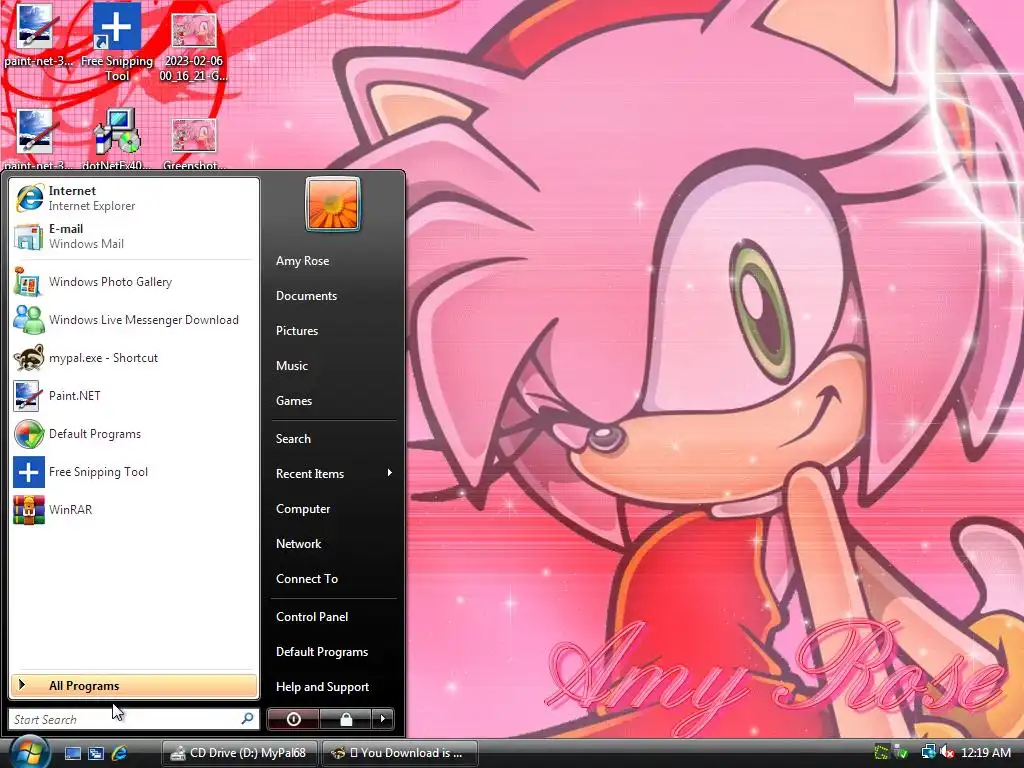Open Internet Explorer from the Start menu
Screen dimensions: 1024x768
tap(134, 198)
